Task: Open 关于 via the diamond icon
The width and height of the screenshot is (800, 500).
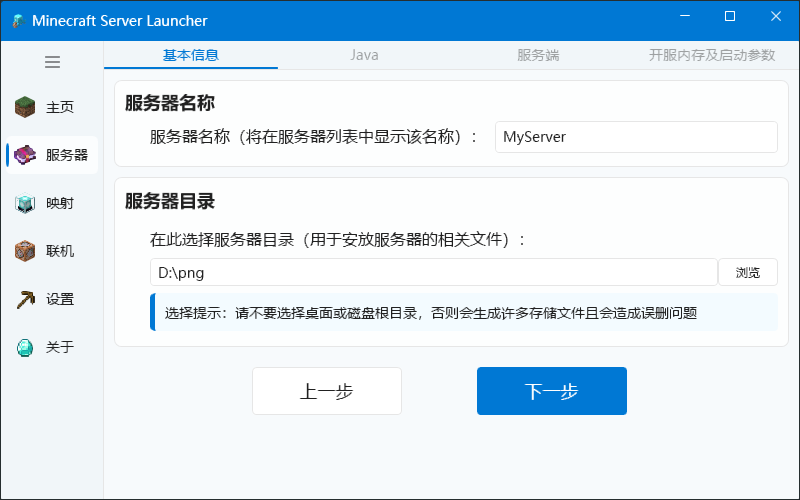Action: pyautogui.click(x=25, y=347)
